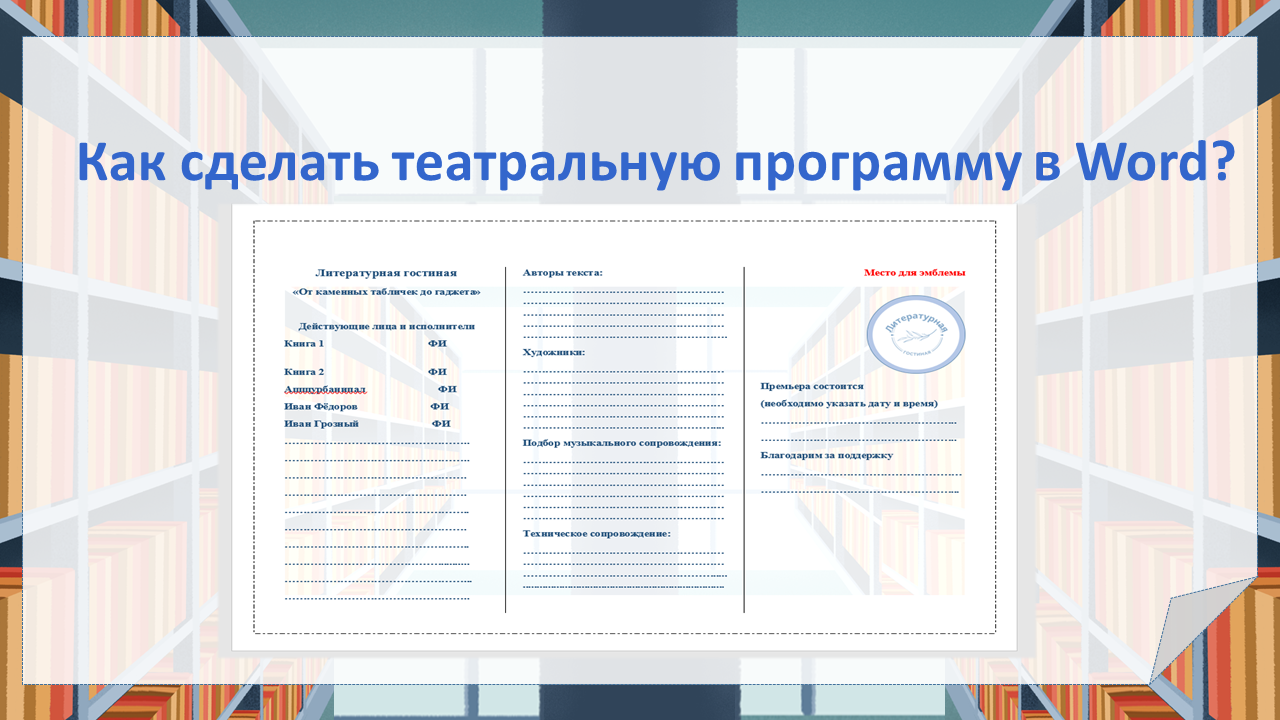This screenshot has height=720, width=1280.
Task: Click the "Книга 1" cast entry
Action: click(304, 343)
